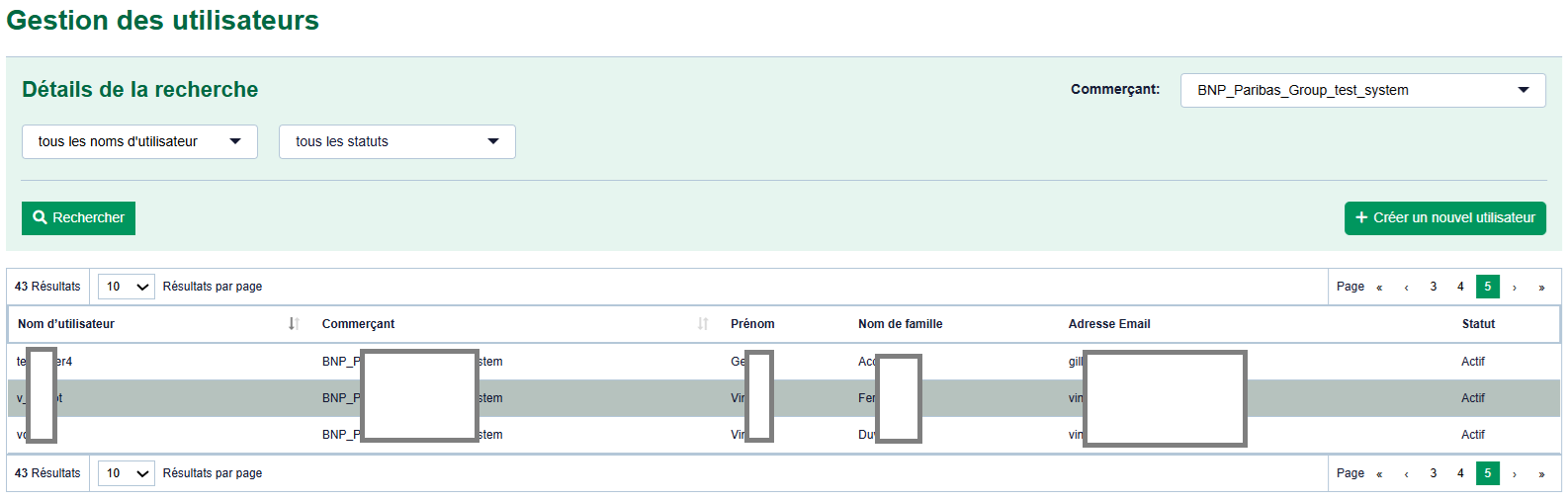The height and width of the screenshot is (501, 1568).
Task: Change results per page in top bar
Action: coord(127,287)
